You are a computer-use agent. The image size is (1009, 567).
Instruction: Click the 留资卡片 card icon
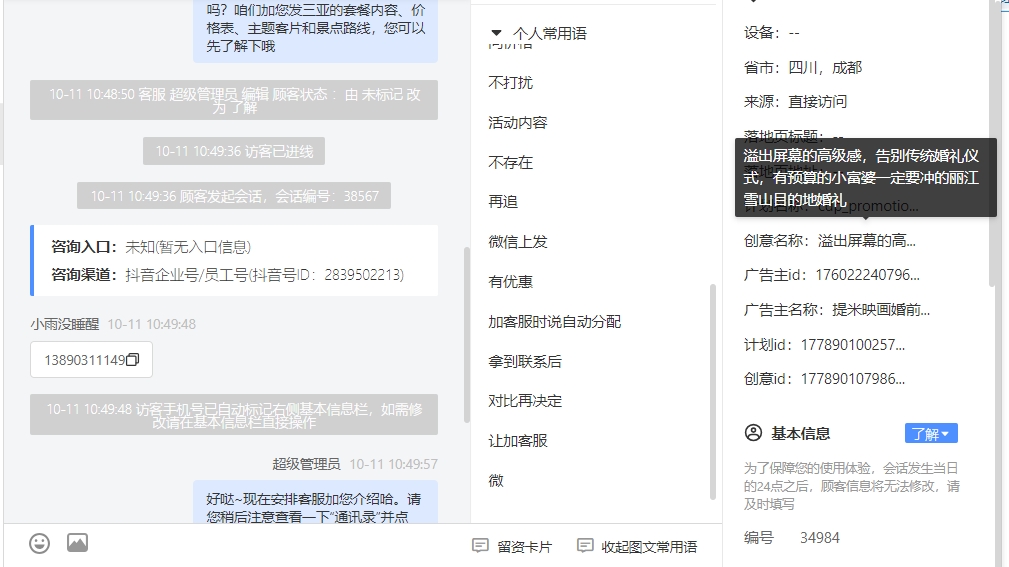coord(480,546)
